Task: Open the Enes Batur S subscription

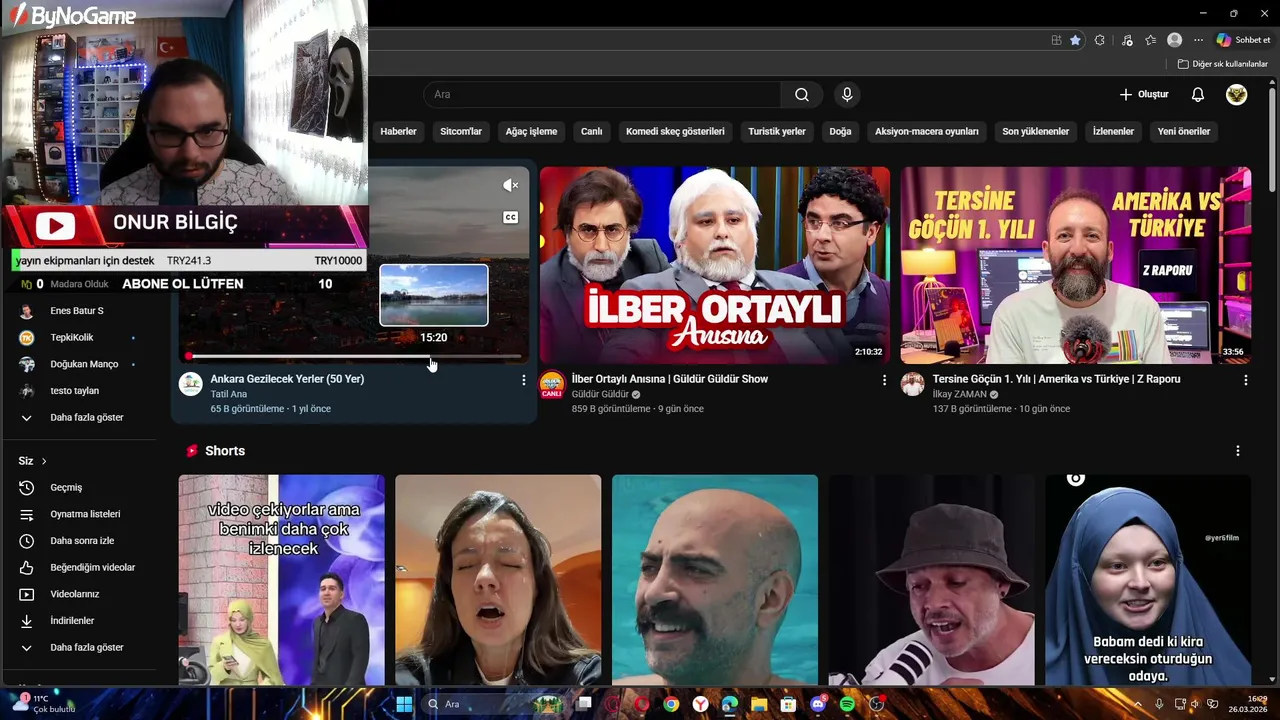Action: [78, 311]
